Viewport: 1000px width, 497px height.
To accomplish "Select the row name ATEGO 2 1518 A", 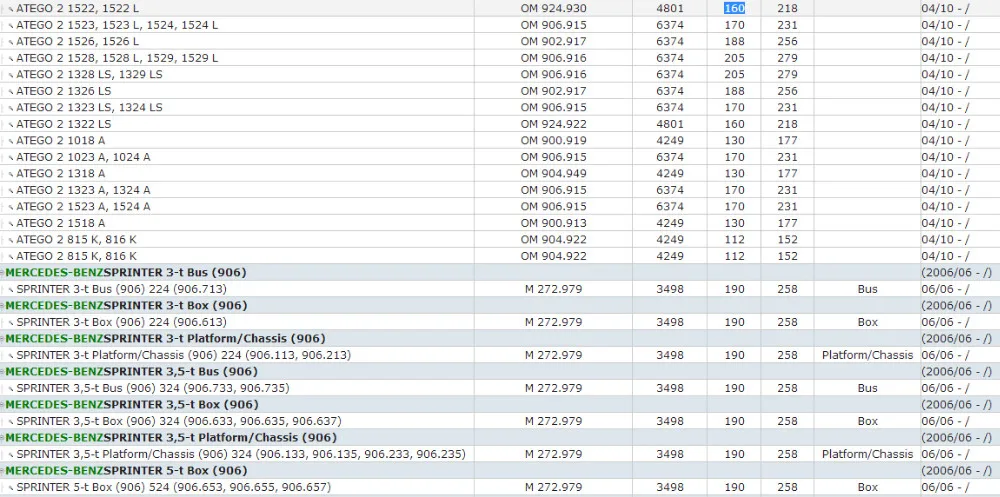I will tap(61, 223).
